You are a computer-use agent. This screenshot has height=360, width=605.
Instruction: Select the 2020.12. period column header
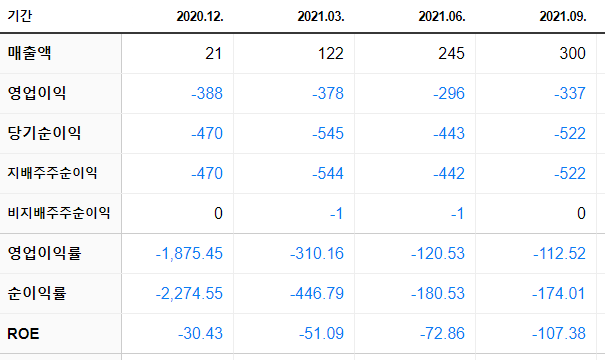click(200, 16)
